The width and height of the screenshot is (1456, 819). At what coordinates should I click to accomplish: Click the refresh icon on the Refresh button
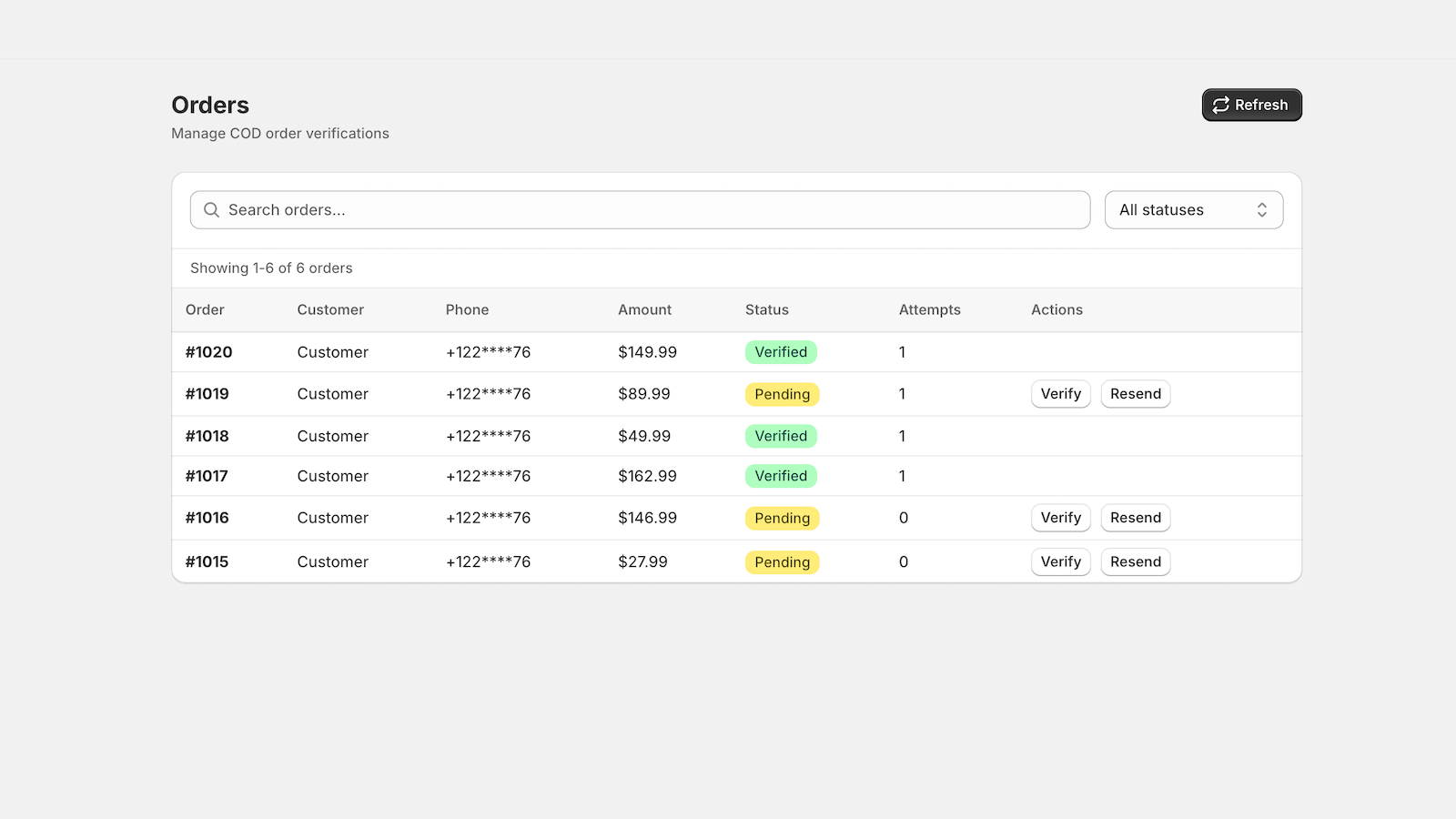[1220, 105]
